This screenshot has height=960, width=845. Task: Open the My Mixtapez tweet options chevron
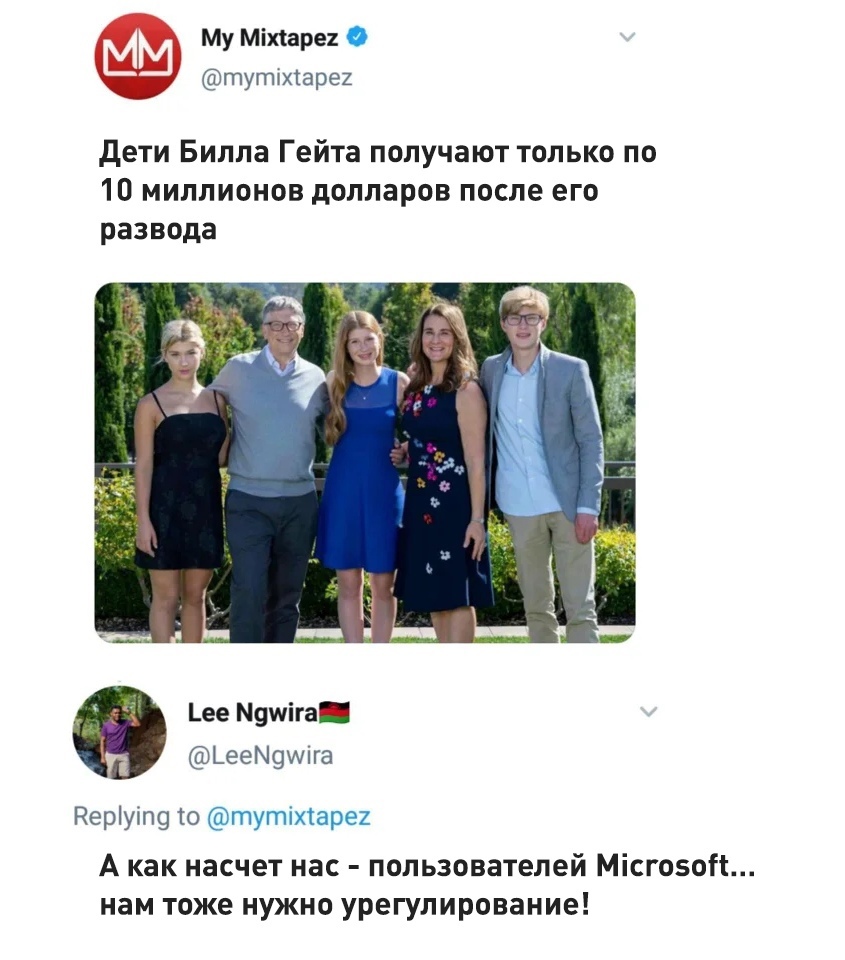627,38
